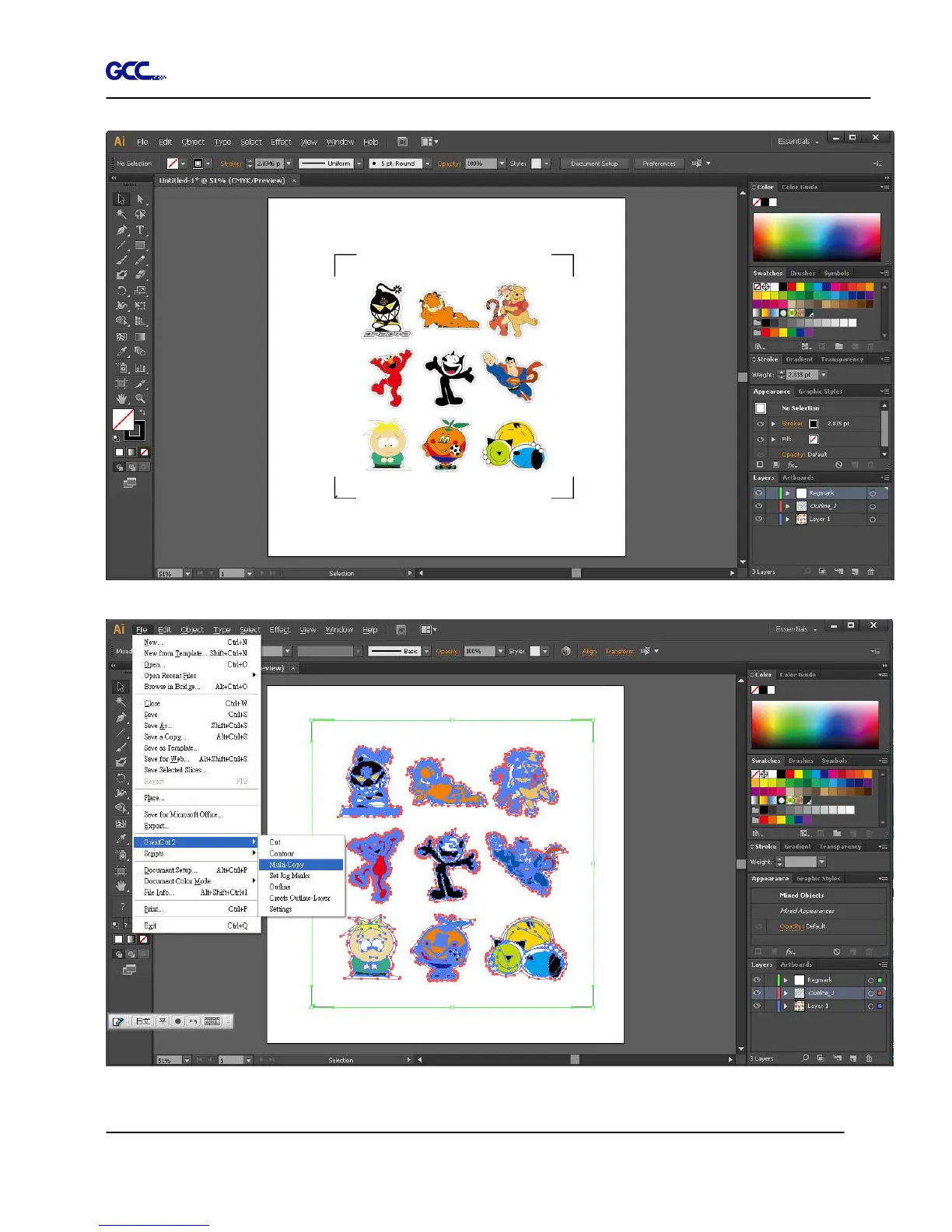
Task: Click the color spectrum bar in upper Color panel
Action: (x=817, y=237)
